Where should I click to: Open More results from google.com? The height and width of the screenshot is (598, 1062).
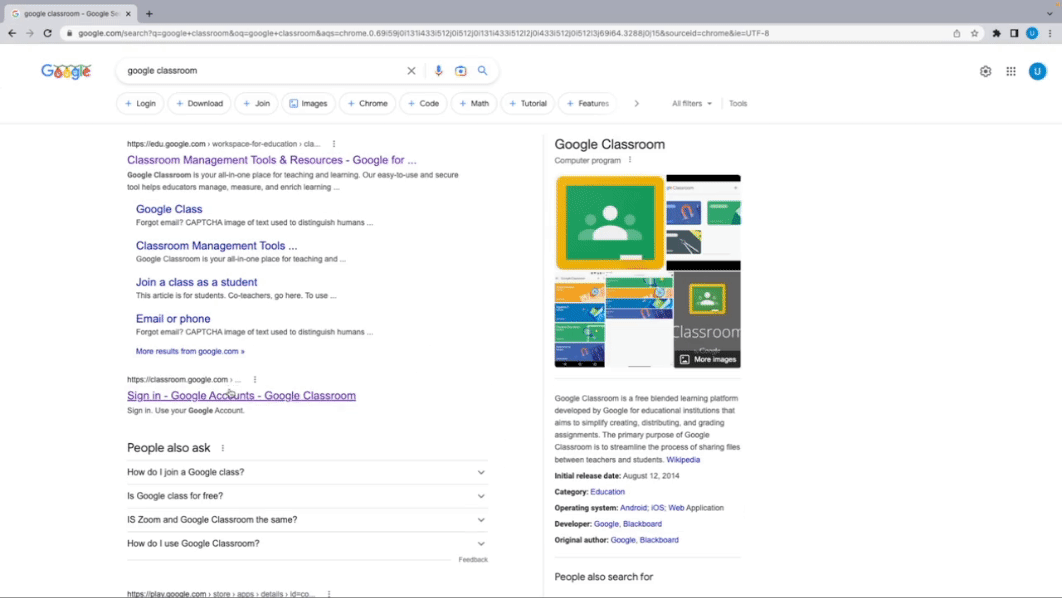[190, 351]
